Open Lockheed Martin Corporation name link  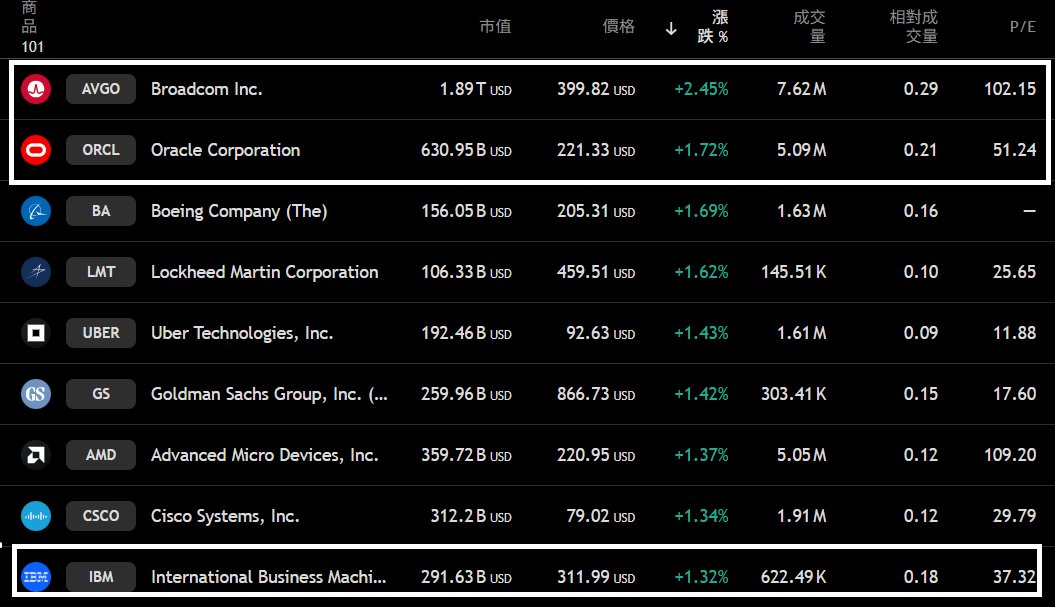(264, 272)
